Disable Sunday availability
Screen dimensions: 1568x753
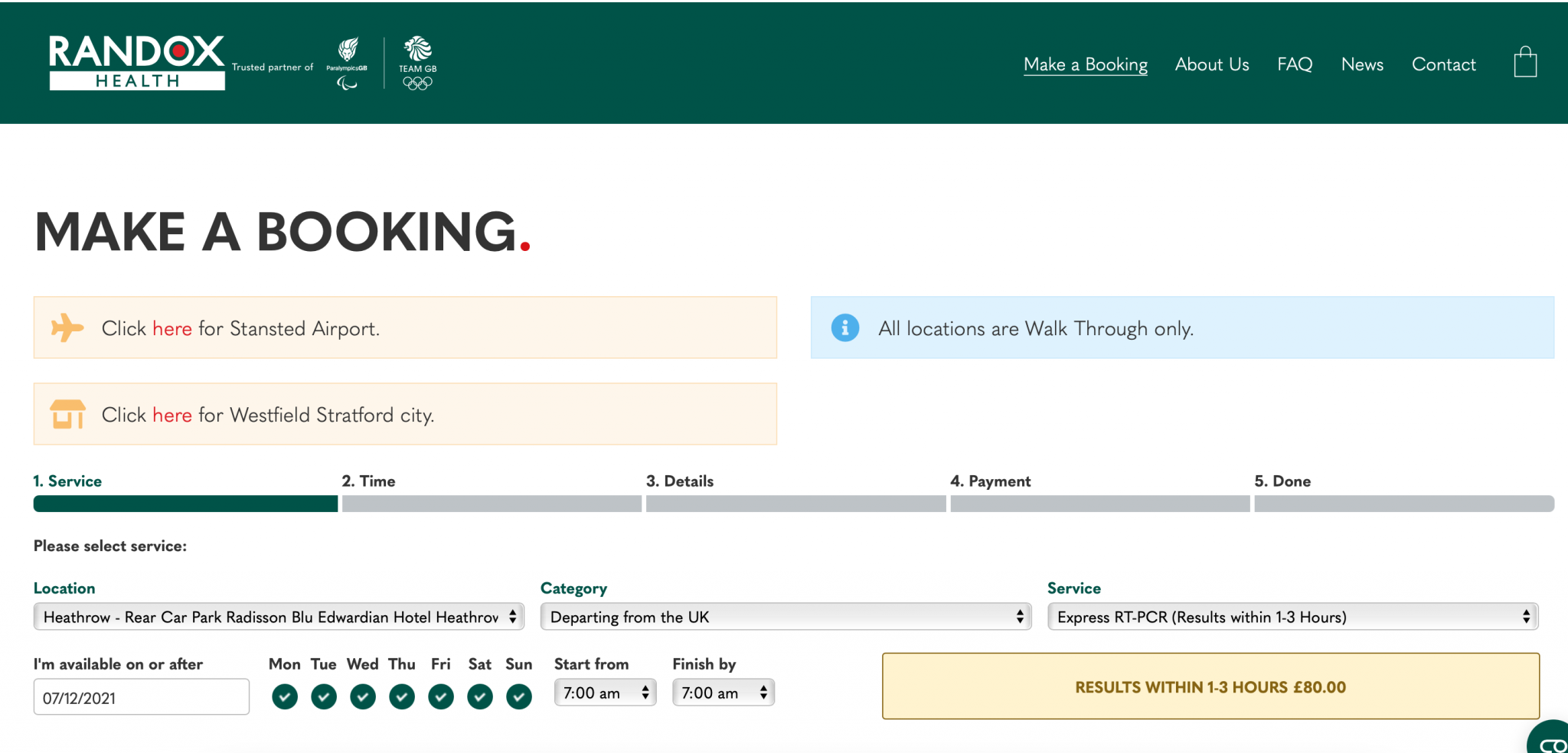click(x=519, y=696)
